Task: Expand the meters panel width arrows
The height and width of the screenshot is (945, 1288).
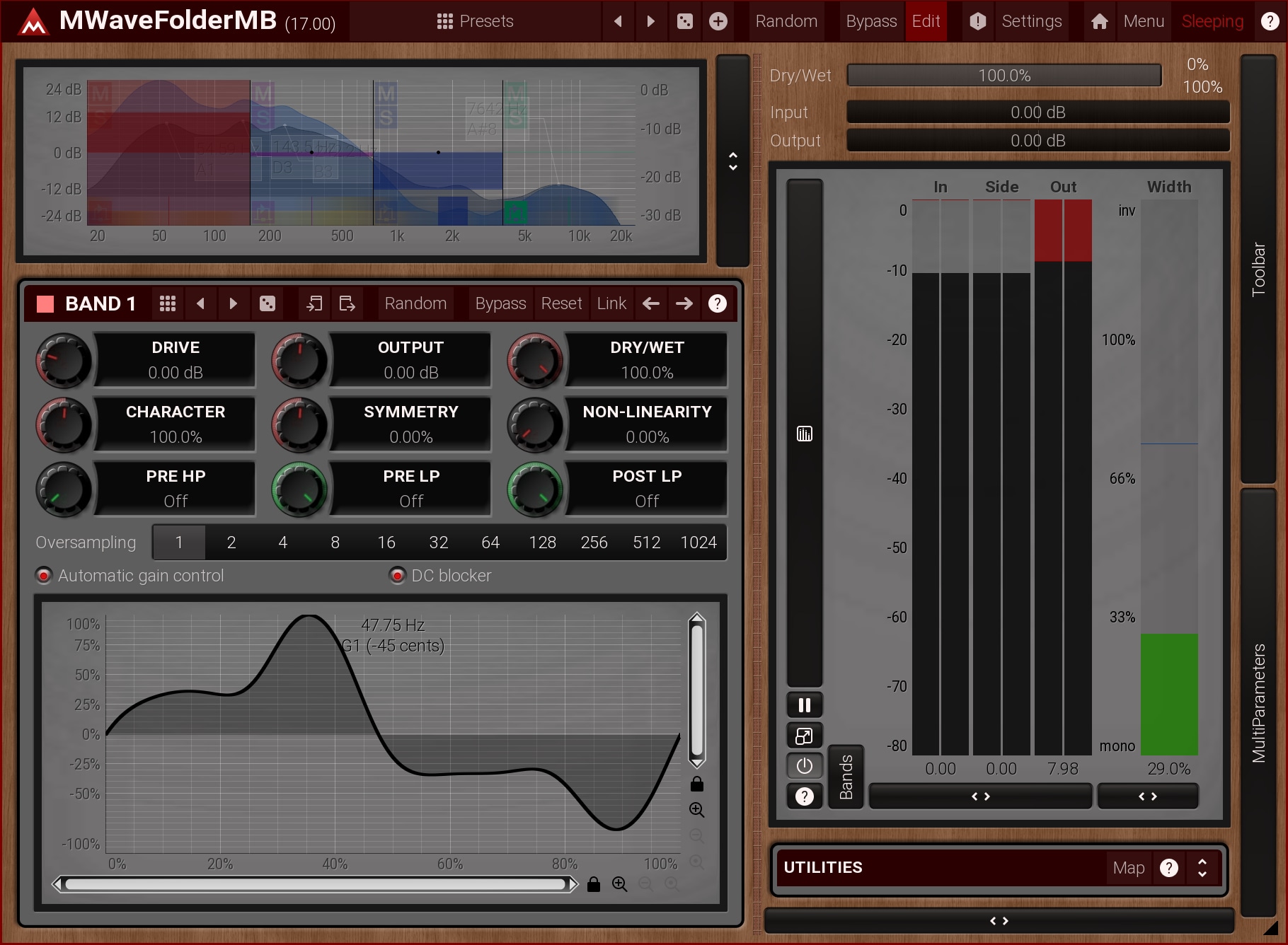Action: point(980,796)
